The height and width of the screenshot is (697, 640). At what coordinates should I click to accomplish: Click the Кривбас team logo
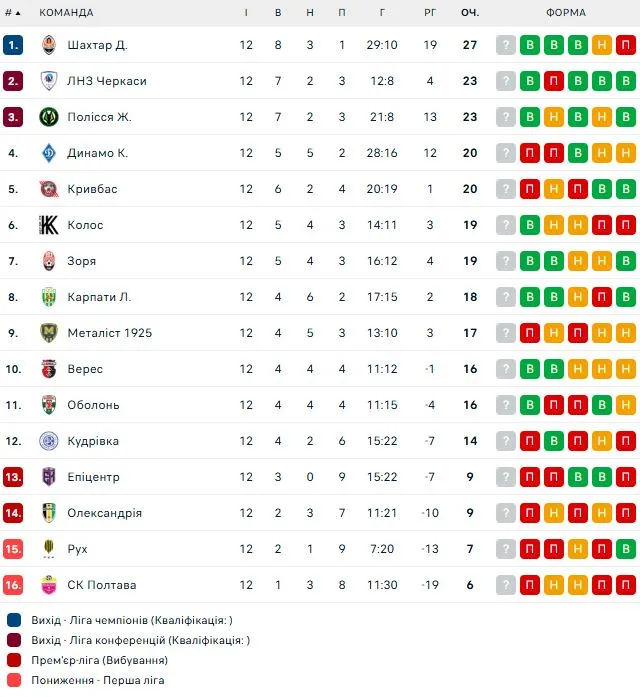49,189
